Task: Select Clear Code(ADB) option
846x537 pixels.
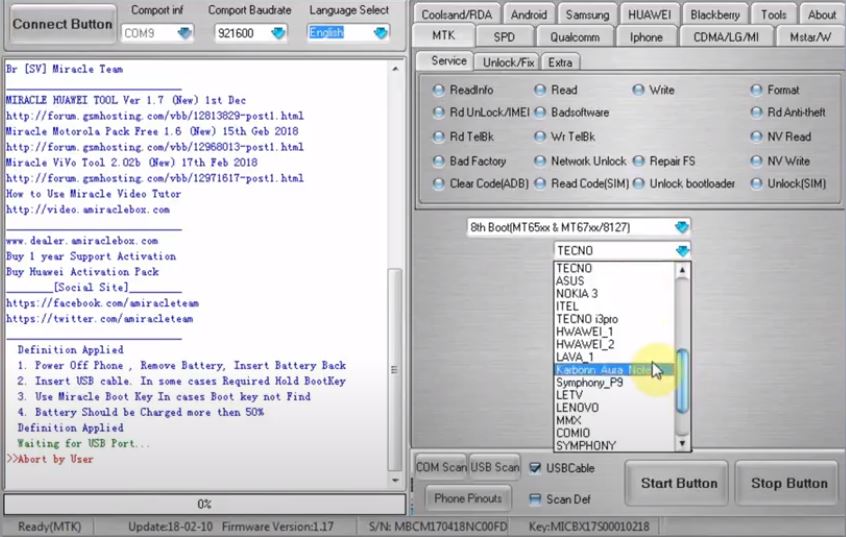Action: click(439, 183)
